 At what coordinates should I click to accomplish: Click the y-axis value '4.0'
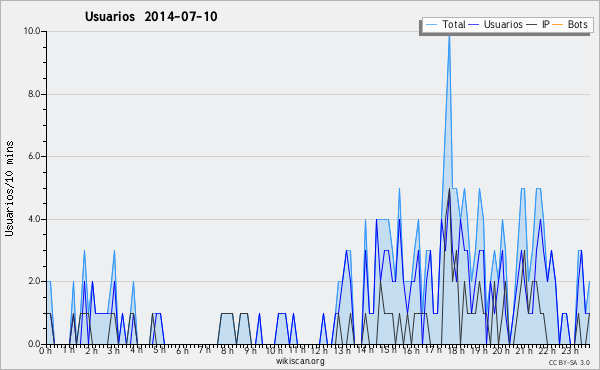point(34,219)
